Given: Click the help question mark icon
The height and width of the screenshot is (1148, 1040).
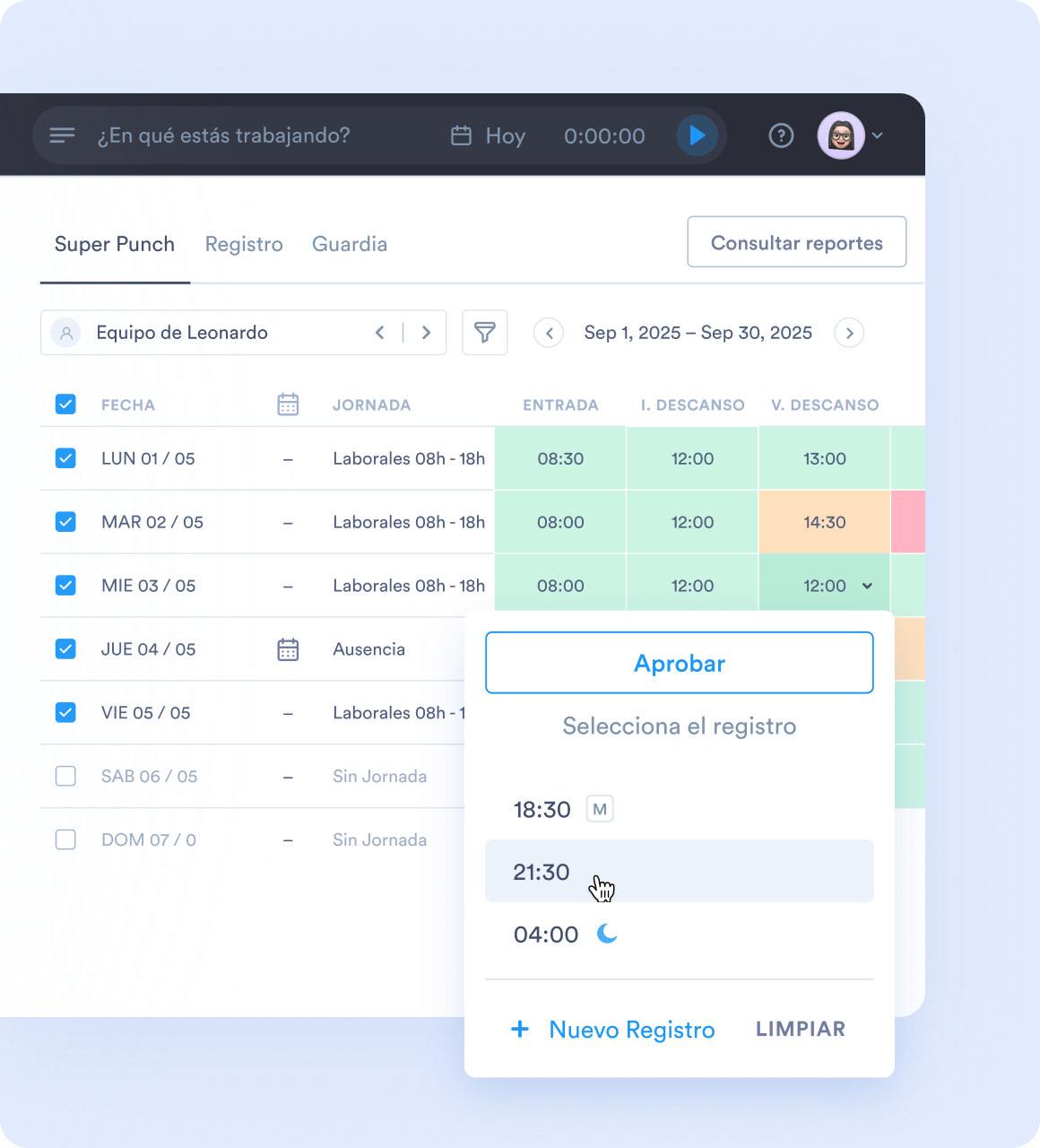Looking at the screenshot, I should coord(781,135).
